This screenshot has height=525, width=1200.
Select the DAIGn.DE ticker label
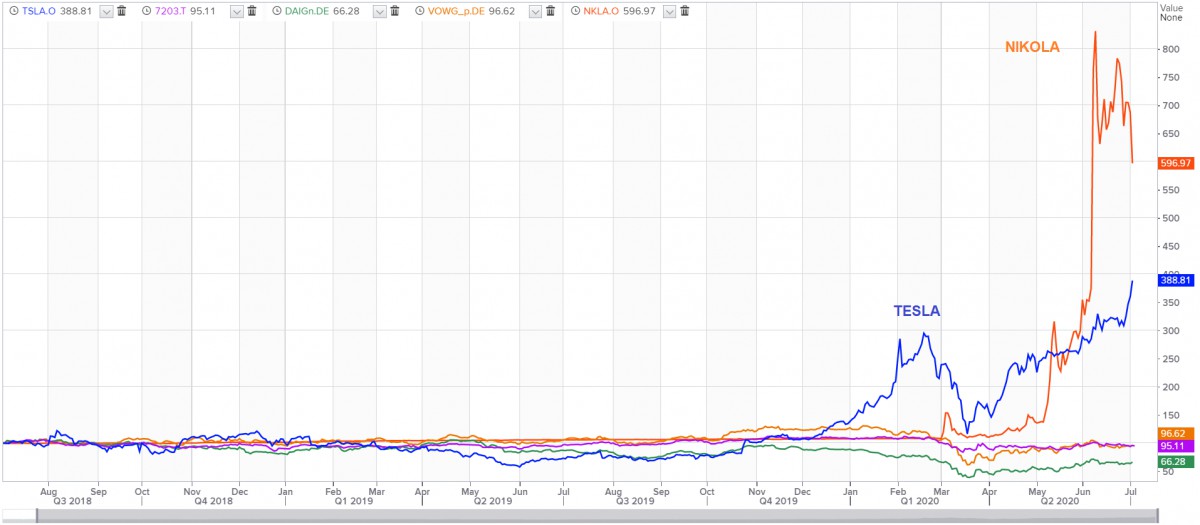point(306,11)
